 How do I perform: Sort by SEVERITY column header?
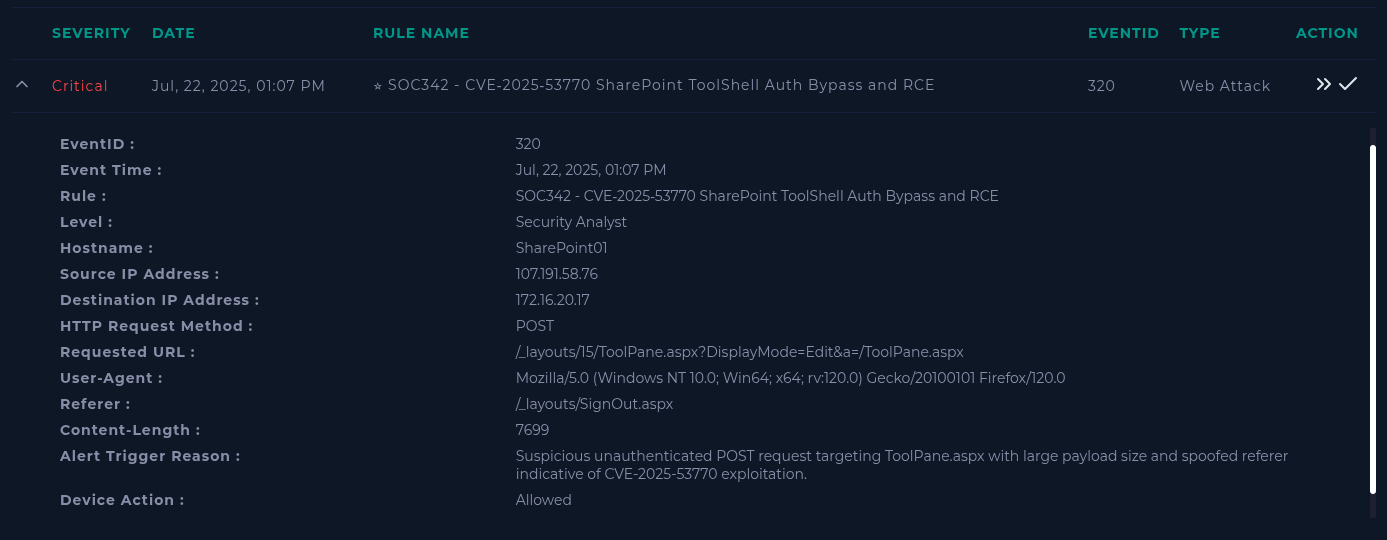point(91,33)
